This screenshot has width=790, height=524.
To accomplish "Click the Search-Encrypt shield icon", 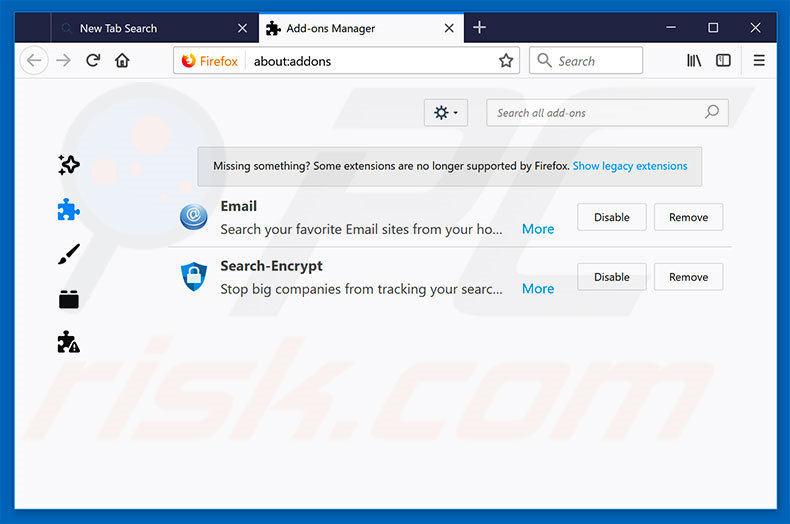I will tap(194, 277).
